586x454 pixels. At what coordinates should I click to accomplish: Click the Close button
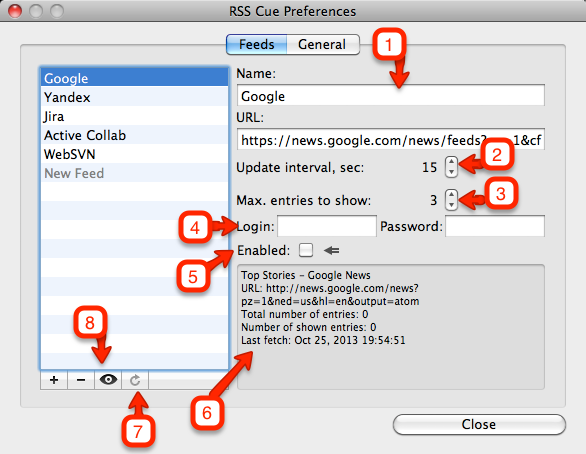[479, 424]
